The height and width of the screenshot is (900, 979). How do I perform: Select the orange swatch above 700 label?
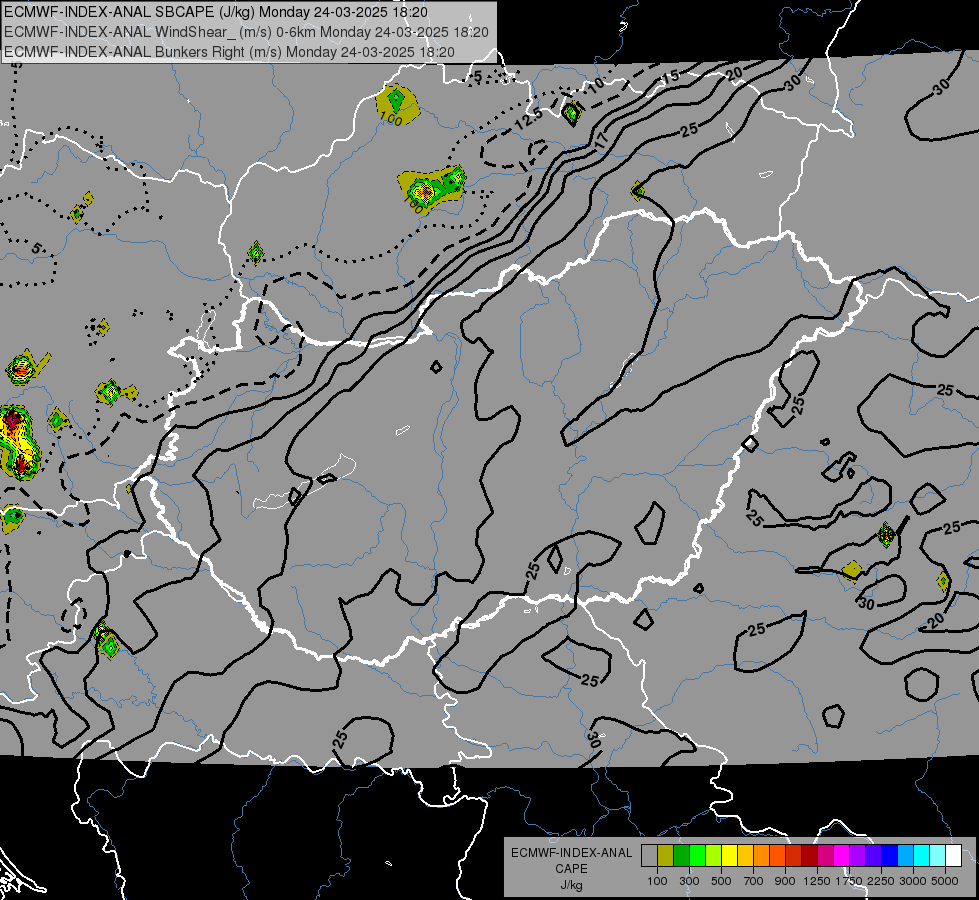[x=762, y=856]
